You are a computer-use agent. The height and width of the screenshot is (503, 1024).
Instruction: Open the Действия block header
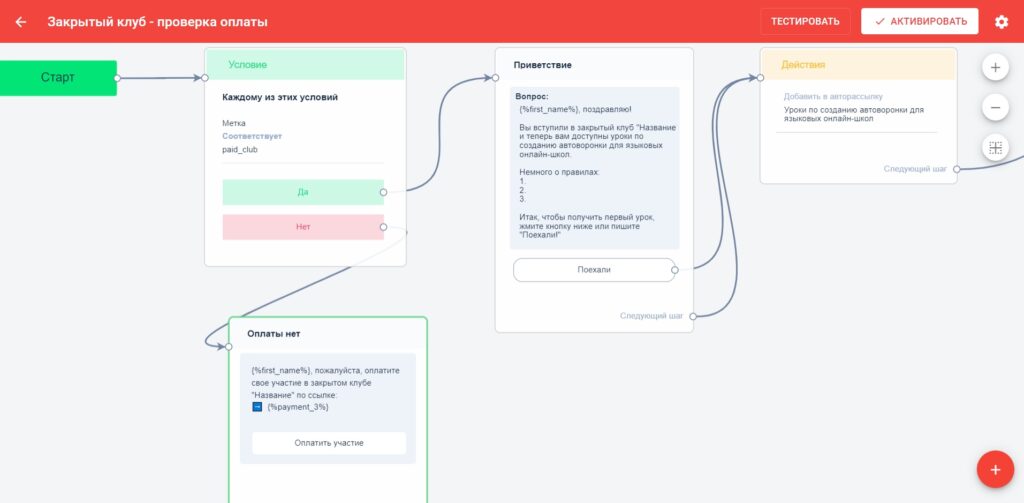(x=858, y=65)
